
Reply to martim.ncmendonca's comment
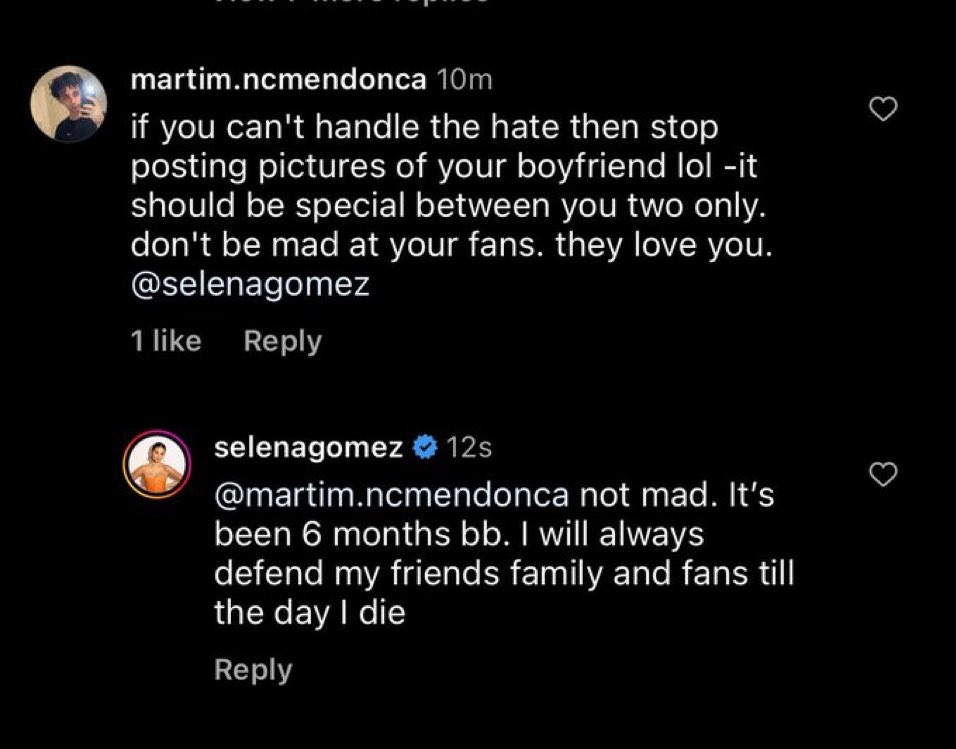pyautogui.click(x=283, y=341)
